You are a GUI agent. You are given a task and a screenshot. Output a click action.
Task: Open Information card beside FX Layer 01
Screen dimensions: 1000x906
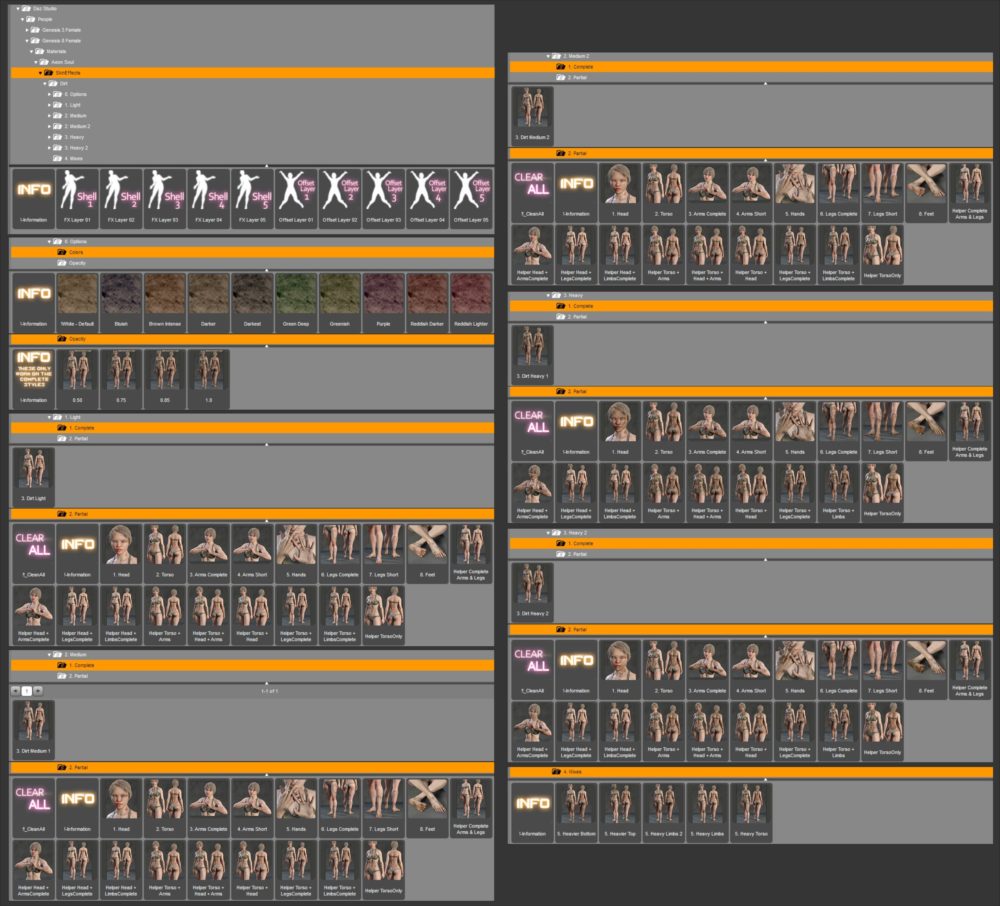tap(33, 193)
